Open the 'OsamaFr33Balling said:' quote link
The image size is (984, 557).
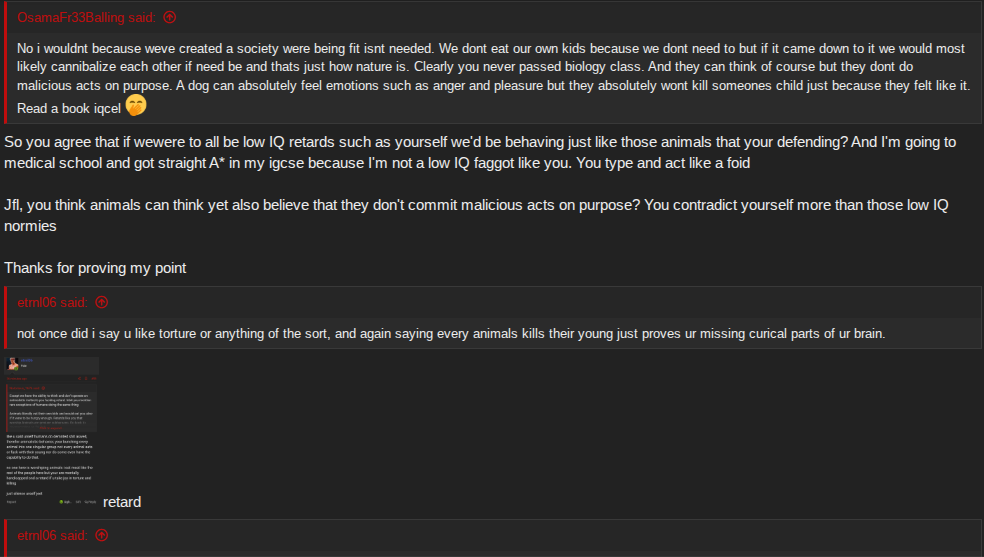pyautogui.click(x=87, y=18)
